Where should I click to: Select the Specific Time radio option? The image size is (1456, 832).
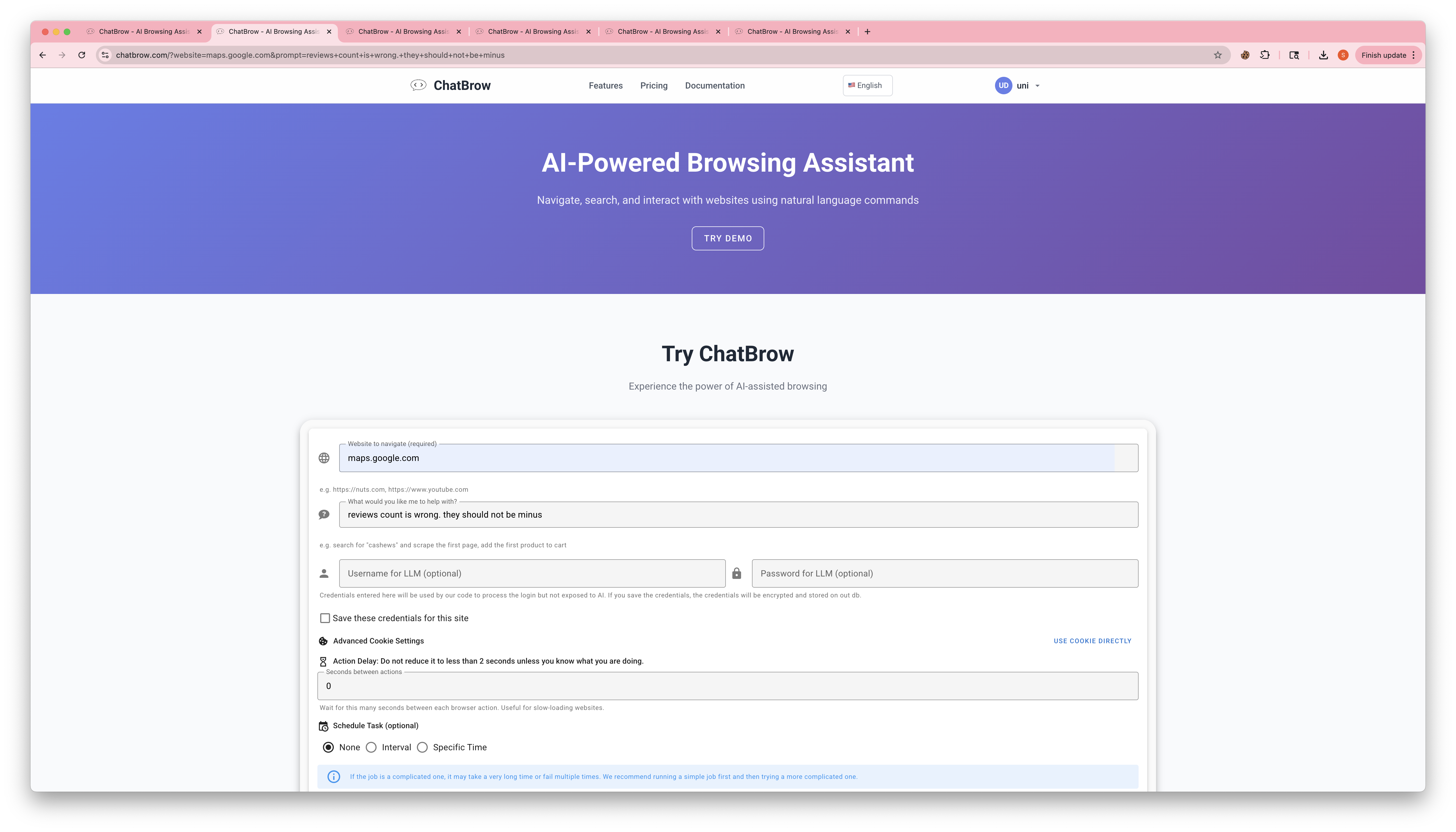coord(422,748)
